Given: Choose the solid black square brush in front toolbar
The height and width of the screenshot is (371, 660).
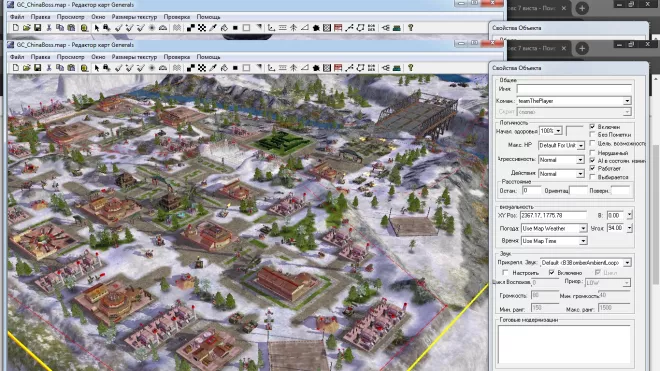Looking at the screenshot, I should click(235, 68).
